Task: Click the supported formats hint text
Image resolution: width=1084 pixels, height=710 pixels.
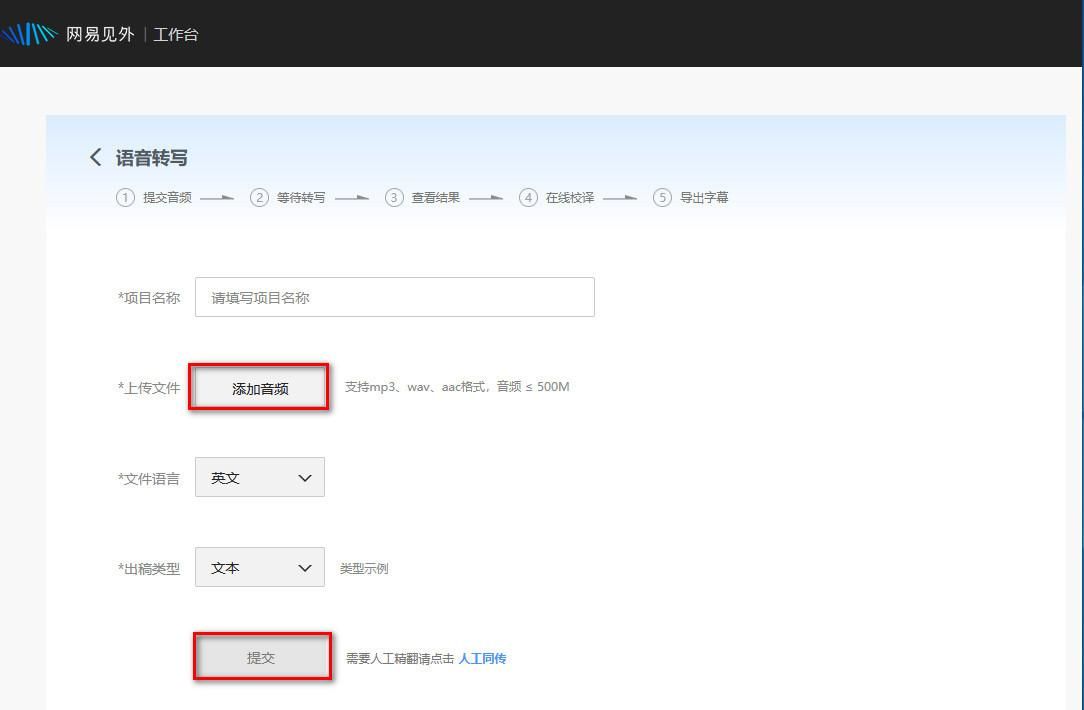Action: (x=457, y=386)
